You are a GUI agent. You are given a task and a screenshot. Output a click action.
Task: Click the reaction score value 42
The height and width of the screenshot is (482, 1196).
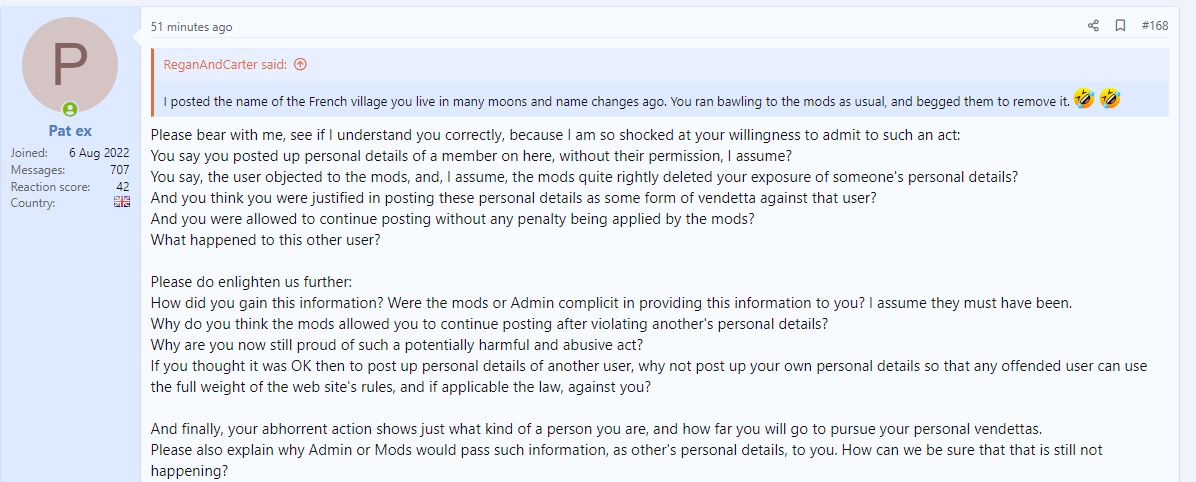tap(123, 186)
